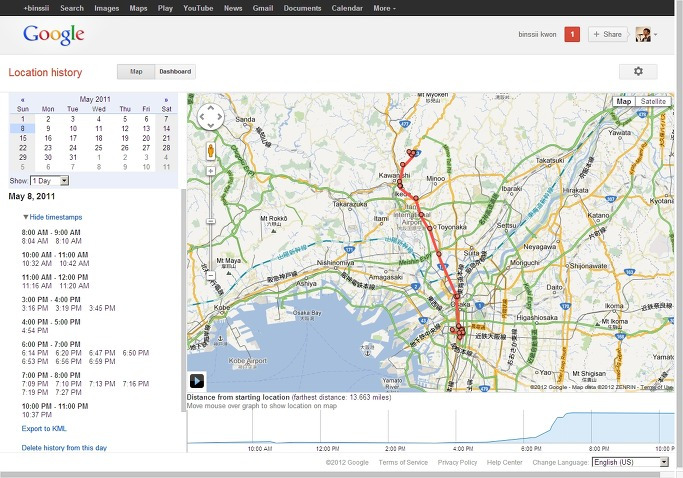Image resolution: width=683 pixels, height=478 pixels.
Task: Open Images in the top bar
Action: click(107, 8)
